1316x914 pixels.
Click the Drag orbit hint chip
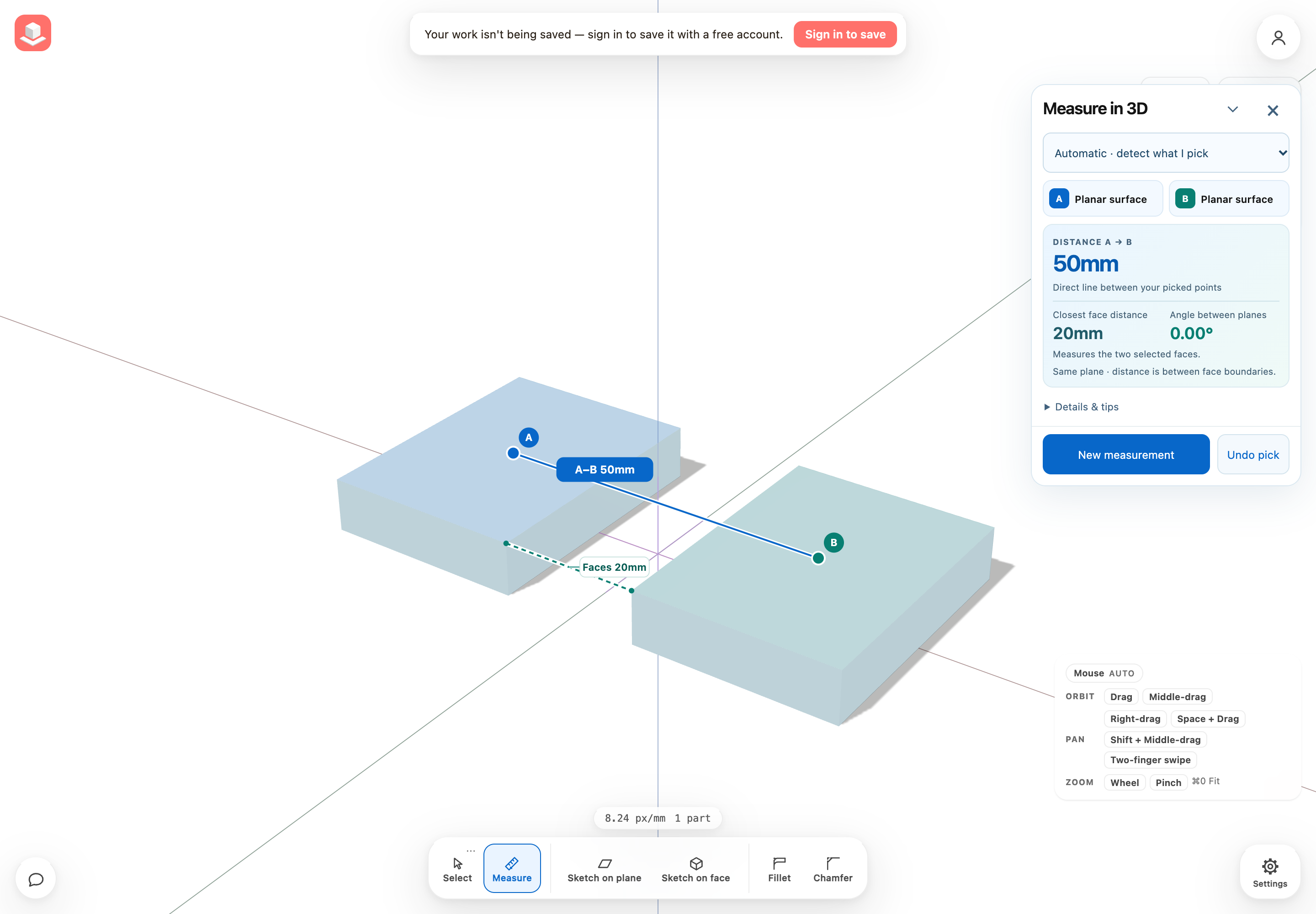click(1121, 696)
